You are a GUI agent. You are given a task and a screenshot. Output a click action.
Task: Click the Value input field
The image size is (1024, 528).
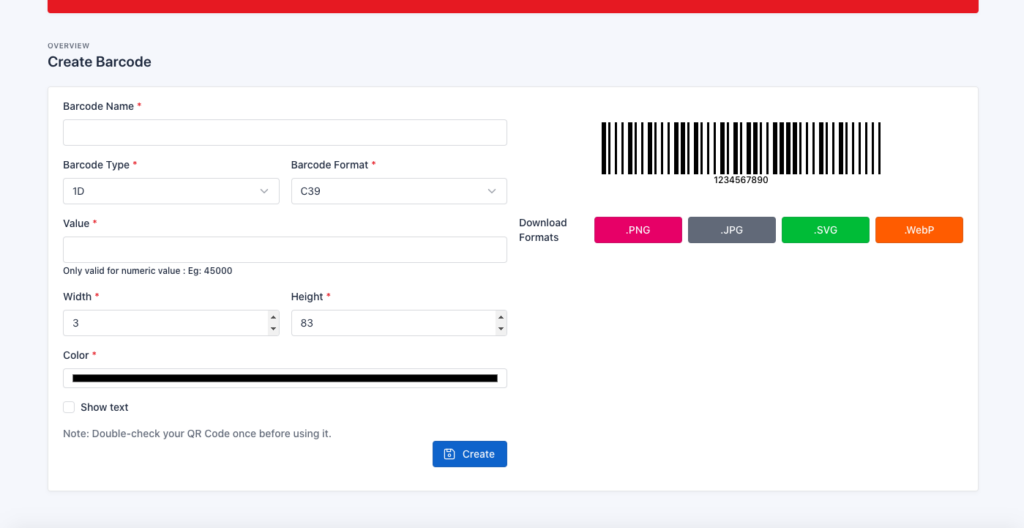(x=285, y=250)
